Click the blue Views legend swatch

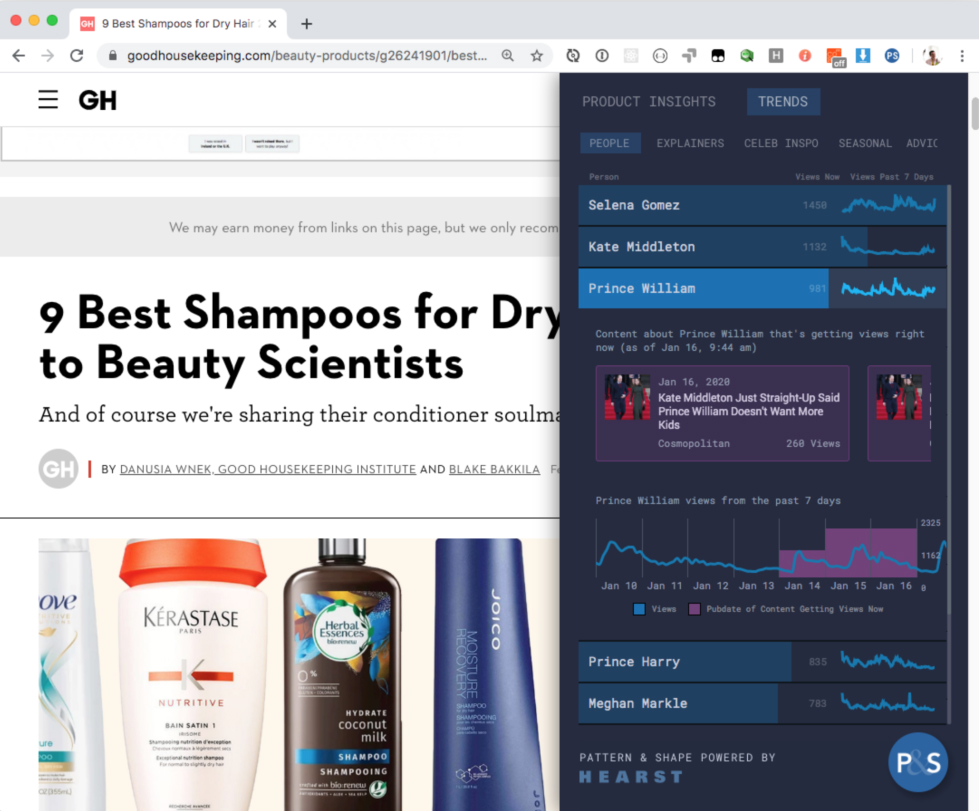639,609
